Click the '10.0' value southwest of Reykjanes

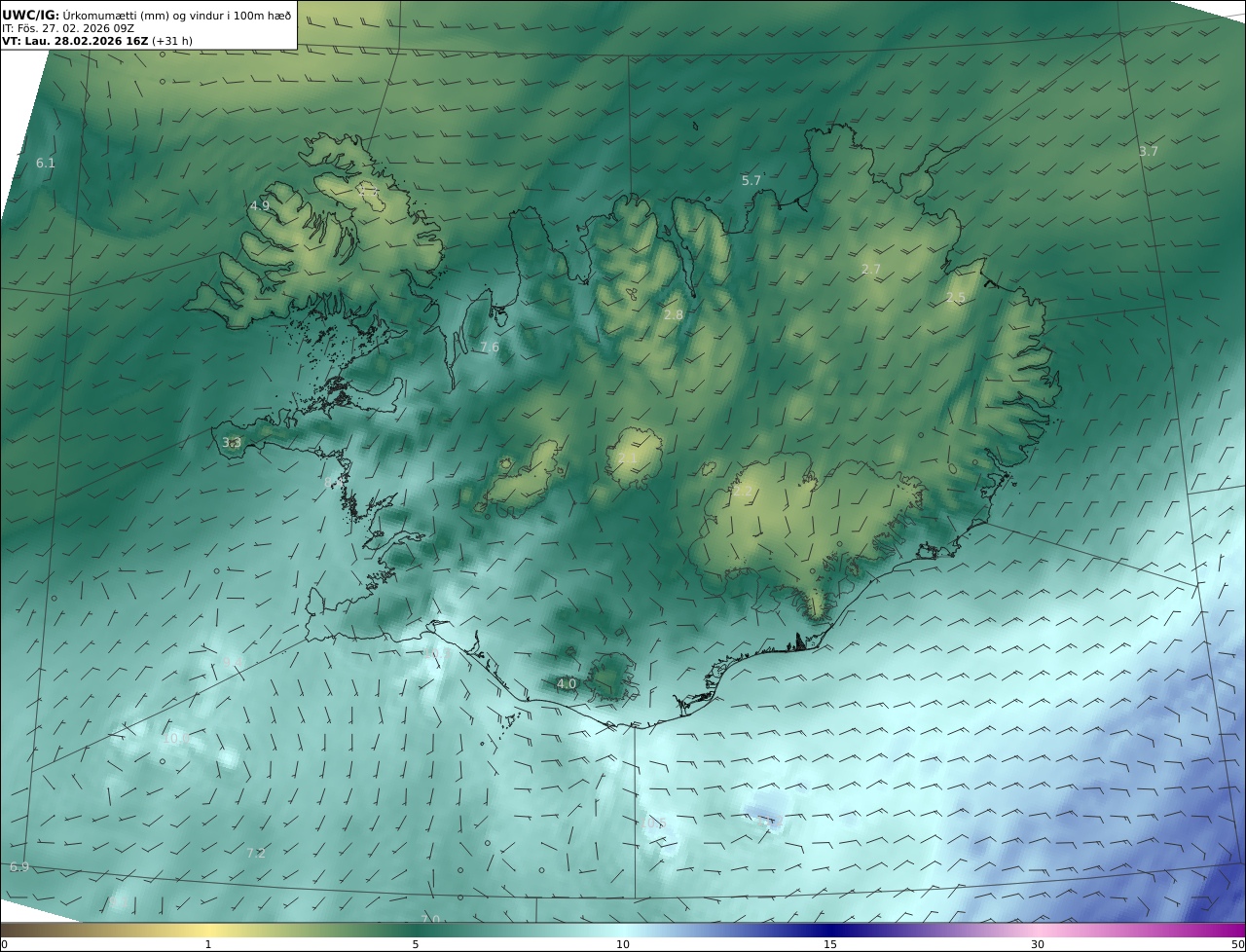176,739
